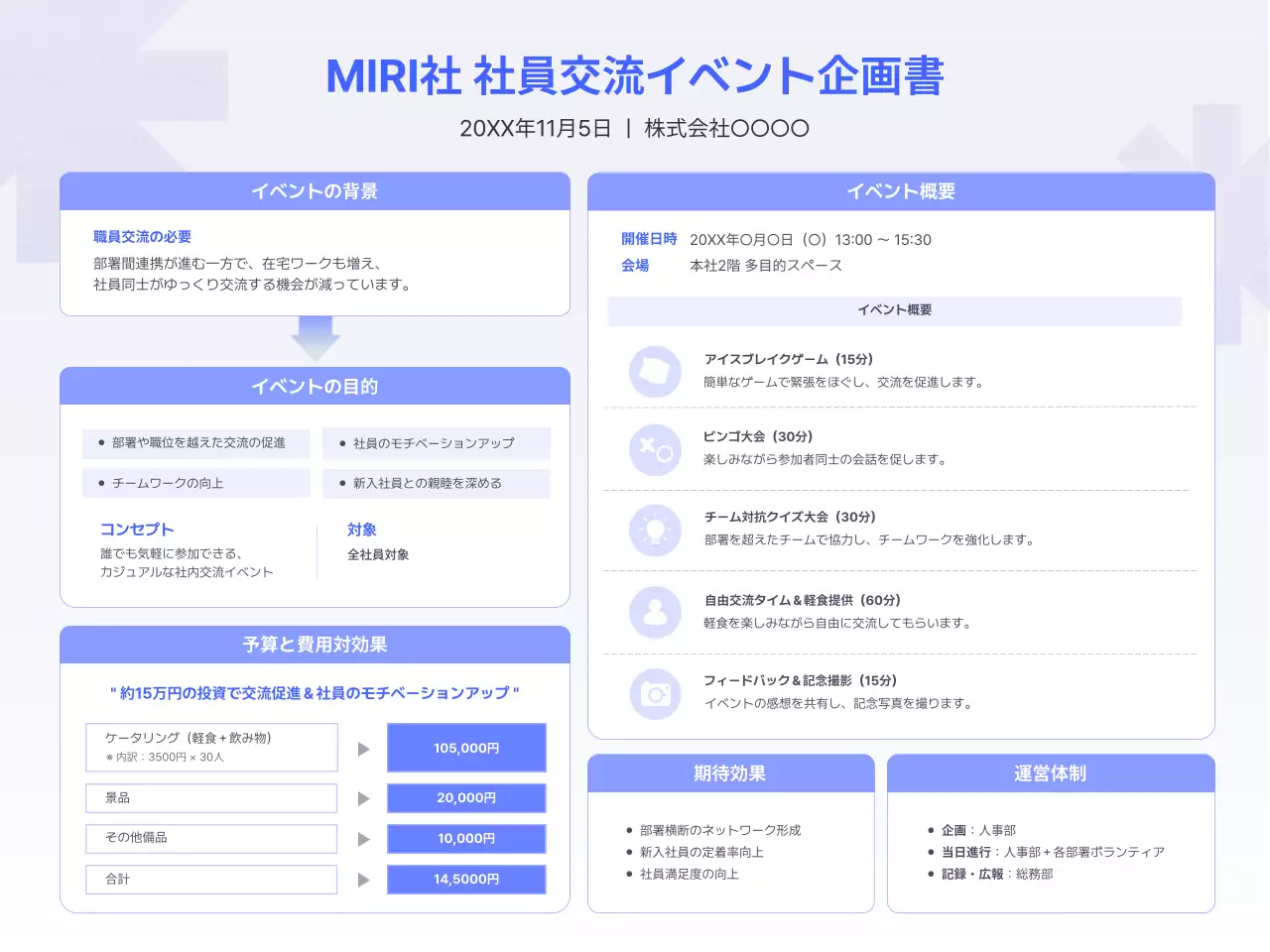Click the triangle arrow beside the 合計 row
This screenshot has height=952, width=1270.
[363, 879]
